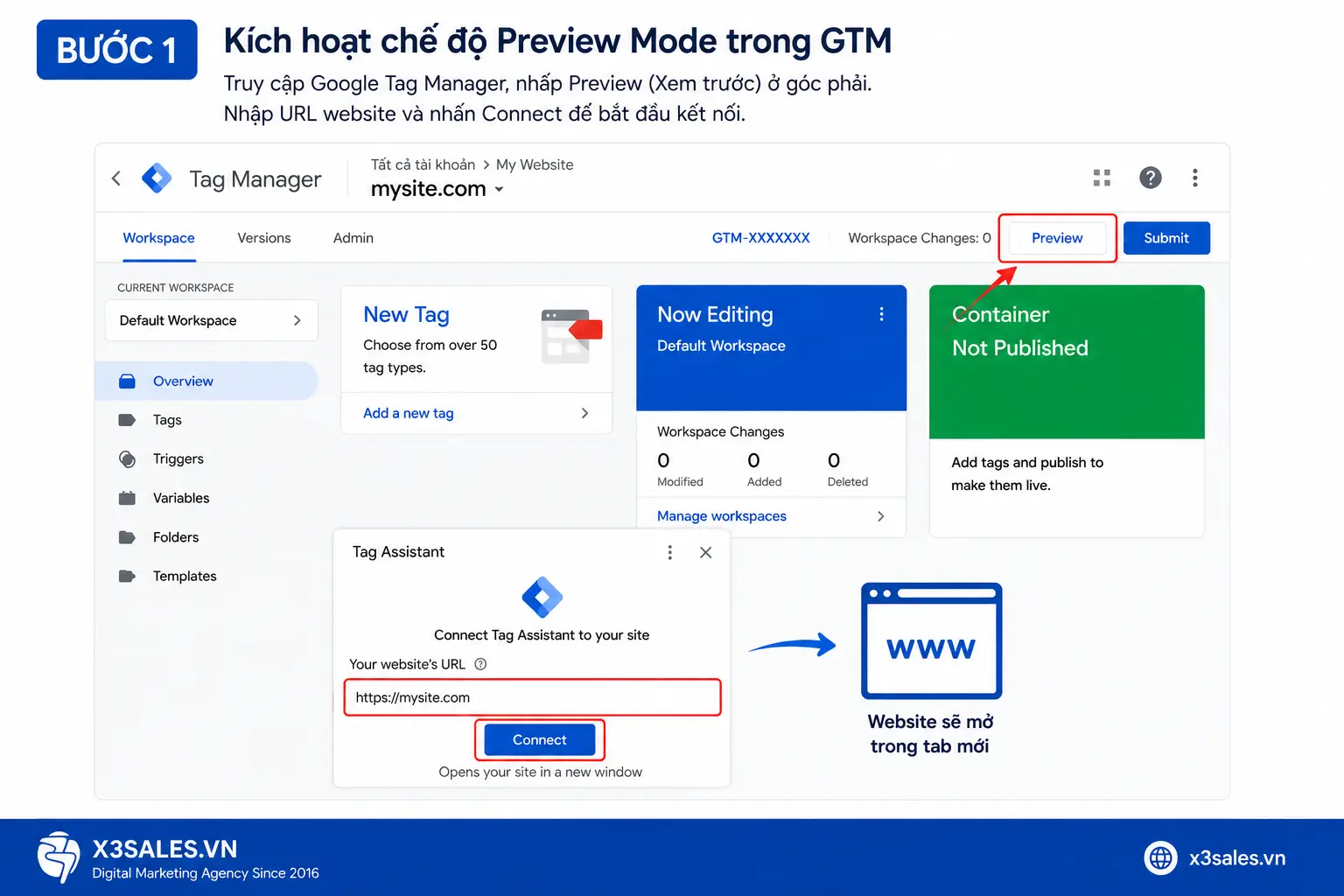Click the Variables sidebar icon
1344x896 pixels.
127,498
